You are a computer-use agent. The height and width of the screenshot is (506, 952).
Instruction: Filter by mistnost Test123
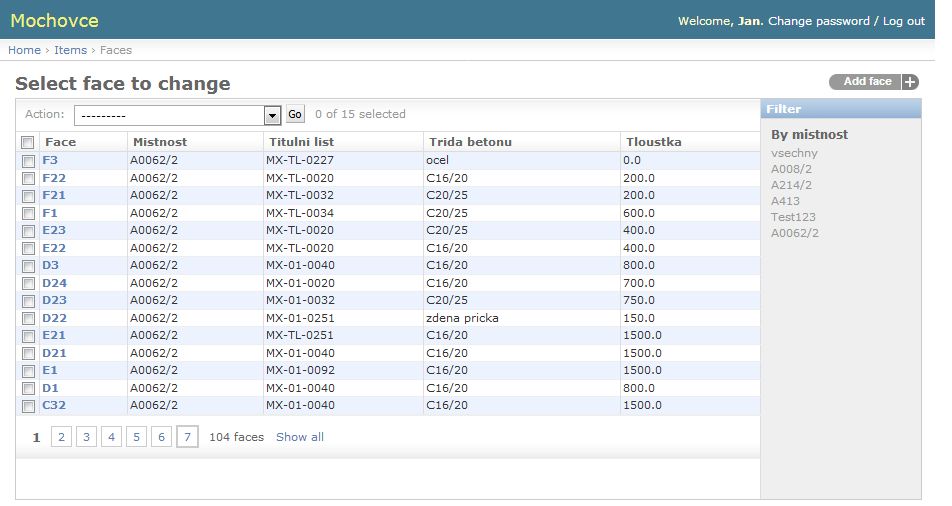(793, 217)
